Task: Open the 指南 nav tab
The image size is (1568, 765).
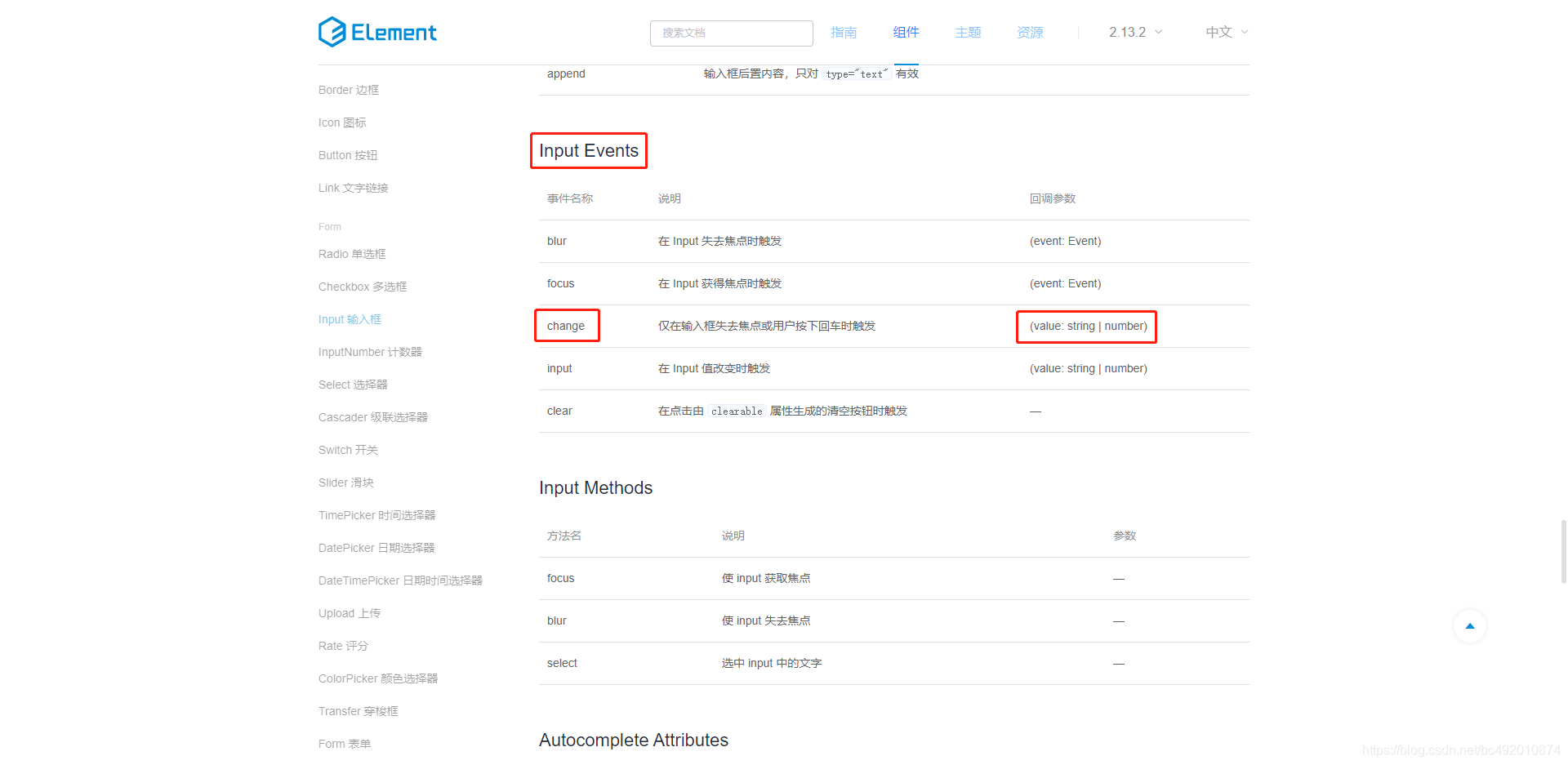Action: coord(844,32)
